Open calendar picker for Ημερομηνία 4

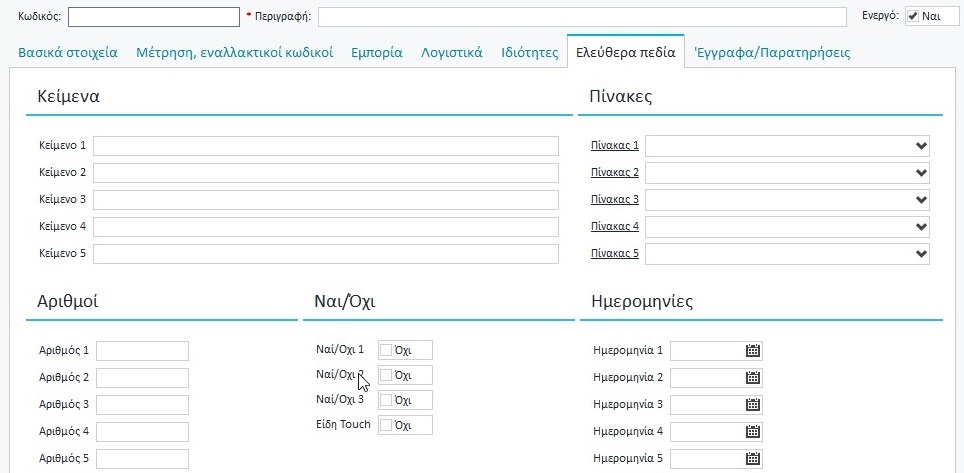coord(753,431)
